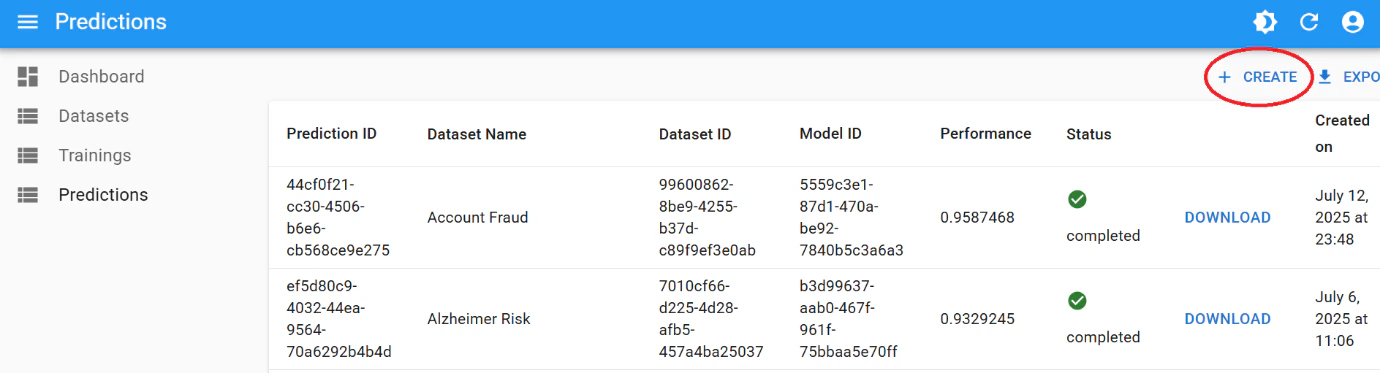
Task: Click model ID starting b3d99637
Action: click(x=849, y=318)
